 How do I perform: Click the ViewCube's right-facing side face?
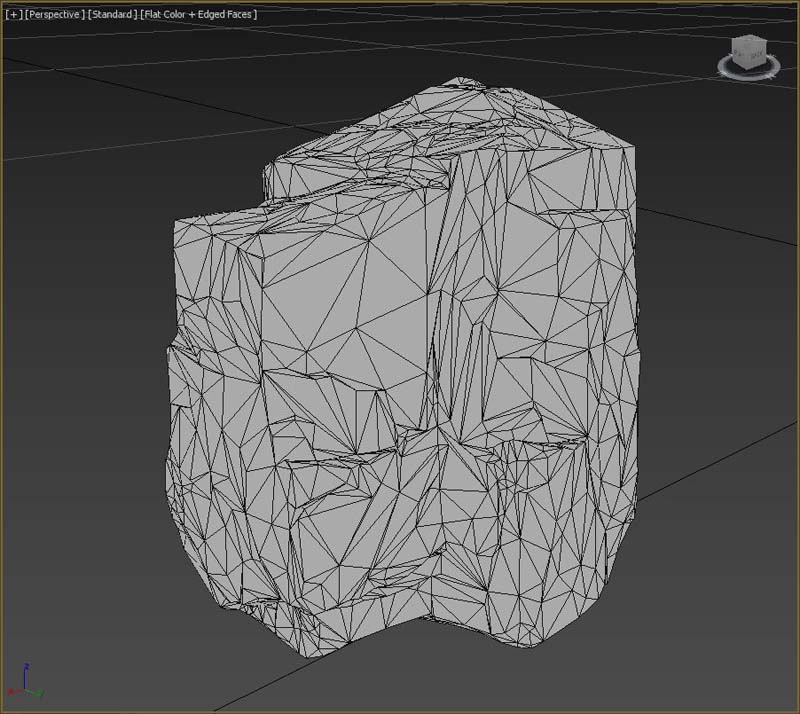point(756,58)
